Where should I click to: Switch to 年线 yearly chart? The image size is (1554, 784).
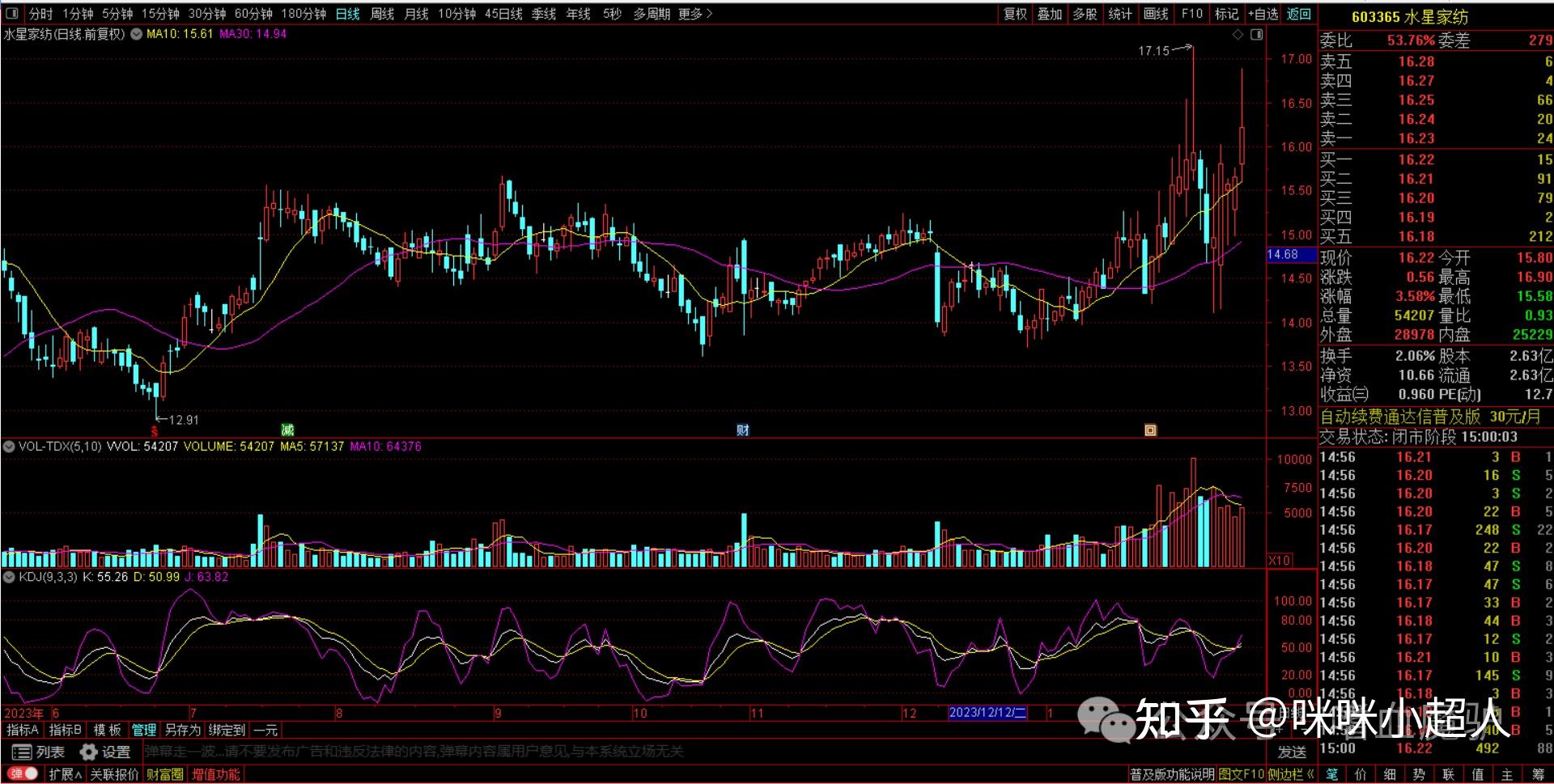(x=578, y=14)
